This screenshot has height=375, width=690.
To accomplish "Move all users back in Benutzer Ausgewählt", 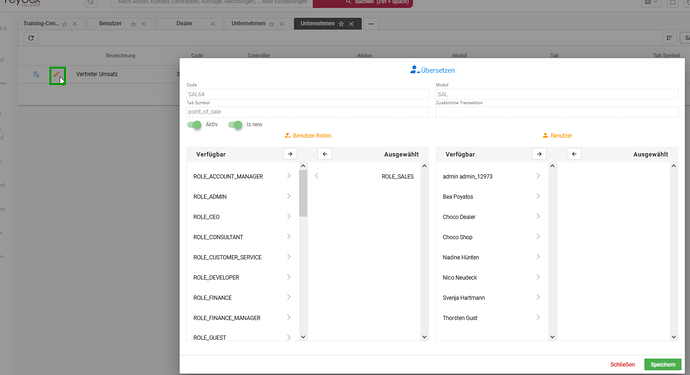I will pos(574,154).
